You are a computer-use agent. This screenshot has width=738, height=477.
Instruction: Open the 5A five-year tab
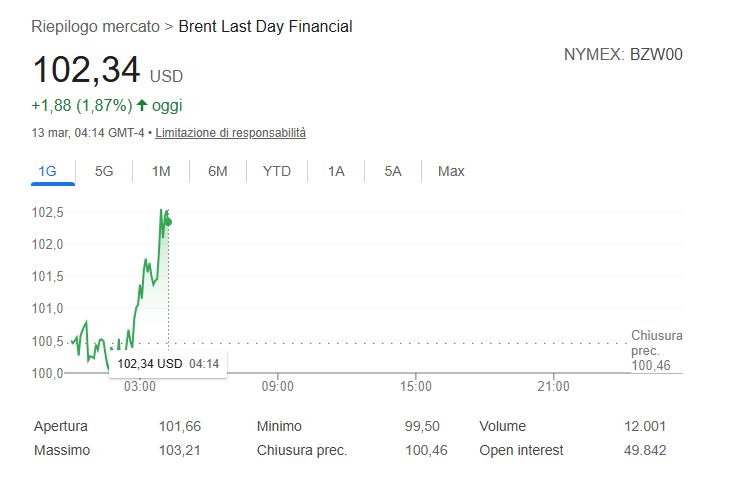393,171
